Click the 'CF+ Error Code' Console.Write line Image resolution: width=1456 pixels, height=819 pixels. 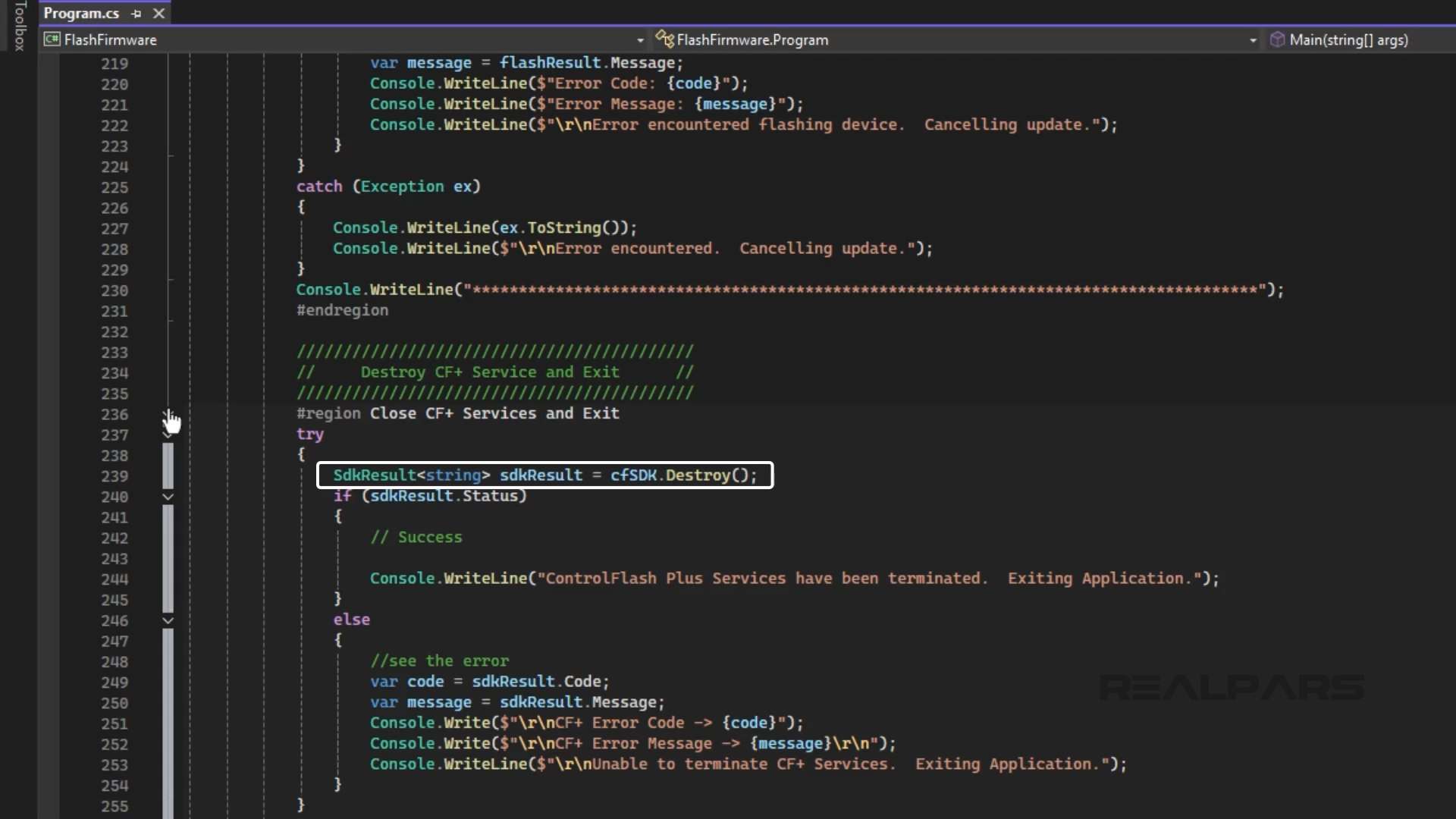pyautogui.click(x=586, y=723)
